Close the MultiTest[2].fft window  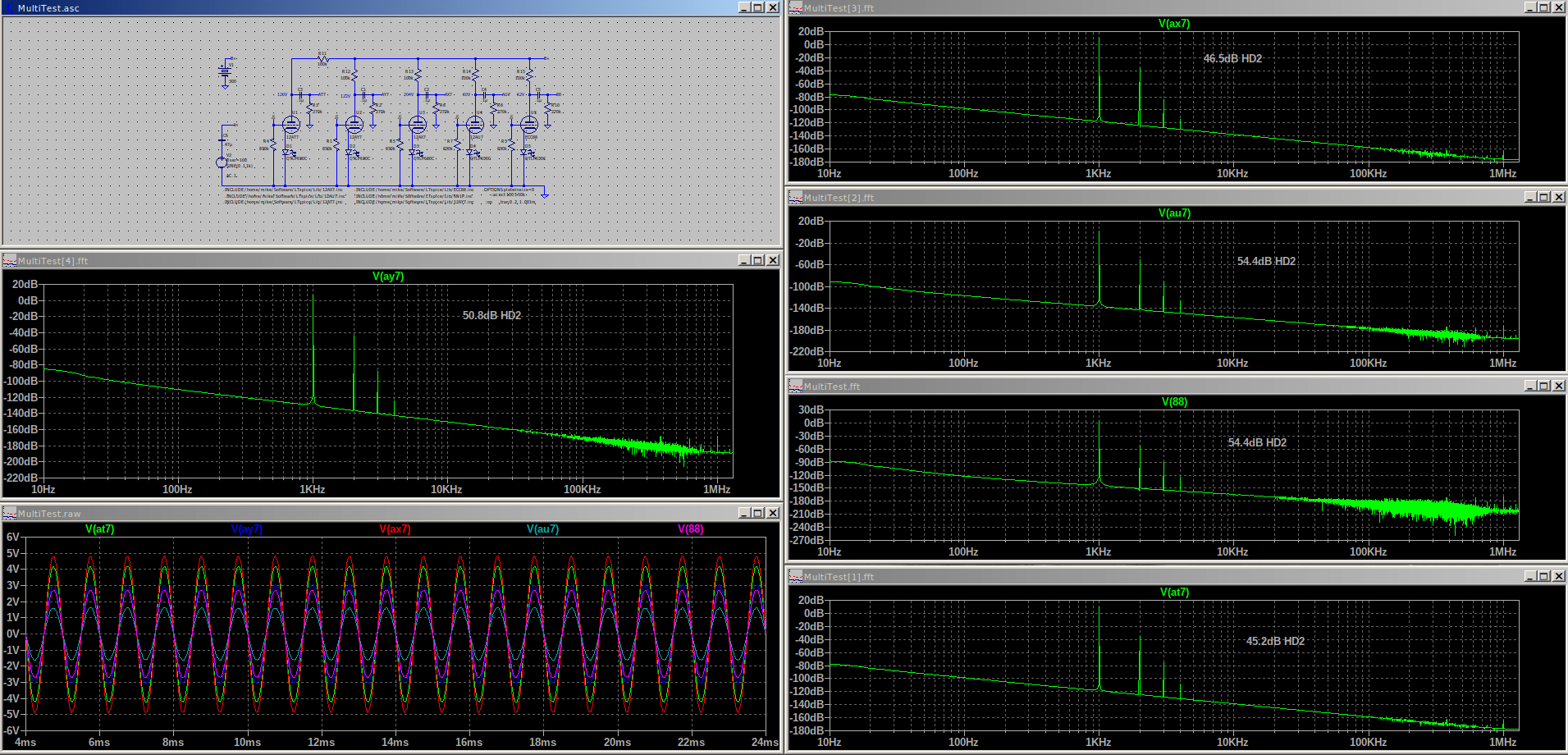[x=1559, y=197]
